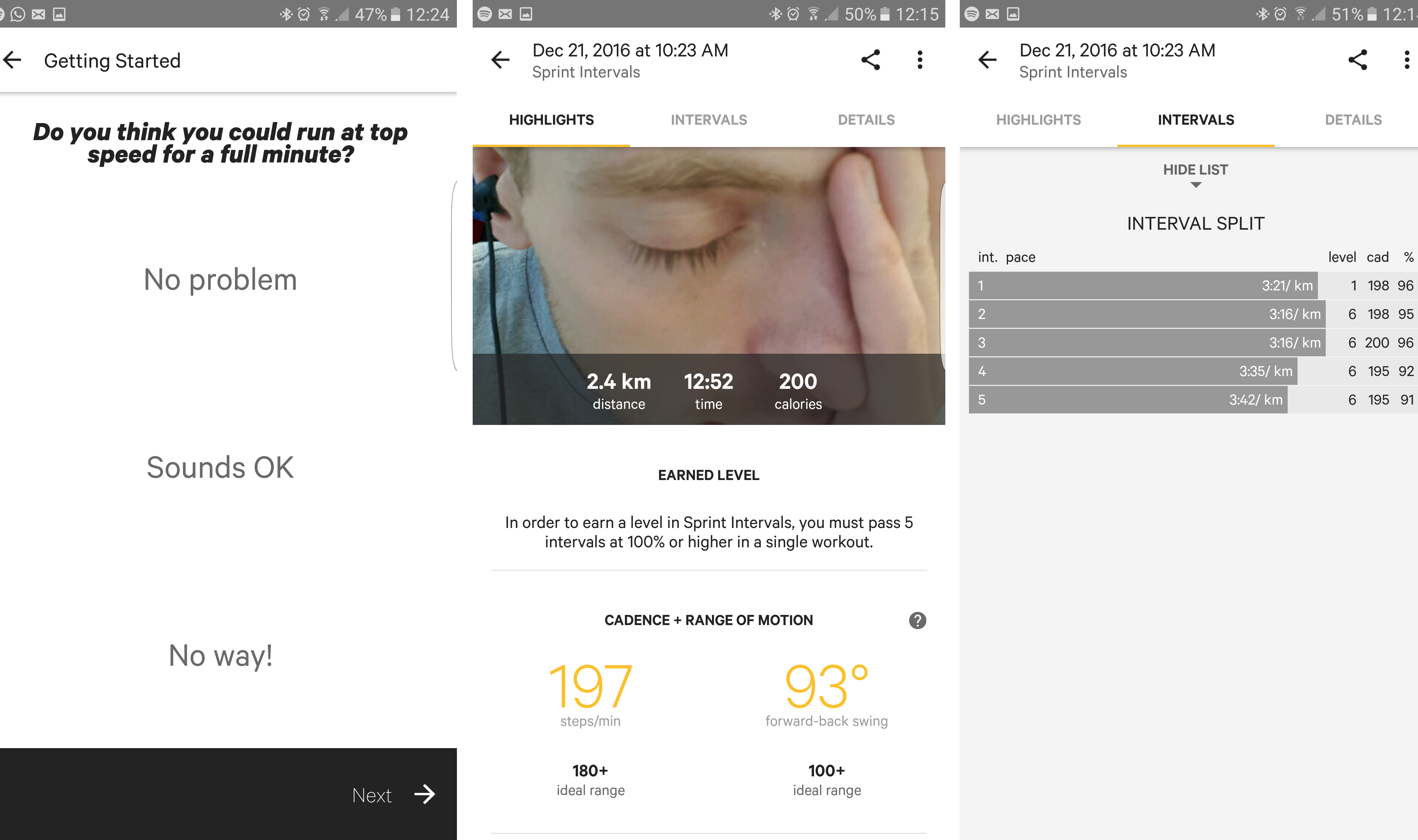Tap back arrow on Getting Started screen
This screenshot has height=840, width=1418.
[12, 60]
